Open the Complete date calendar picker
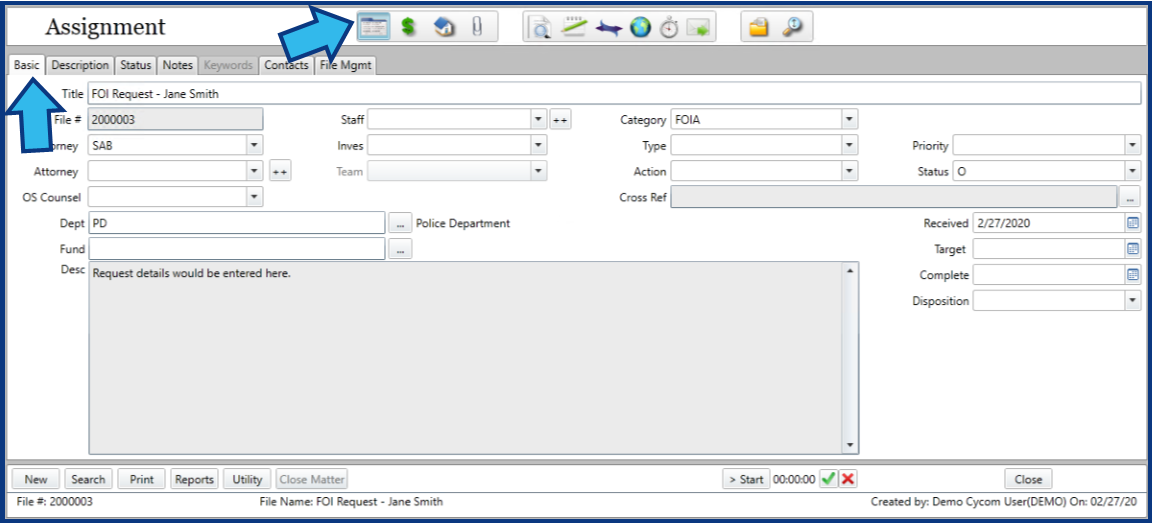The image size is (1153, 524). 1132,275
